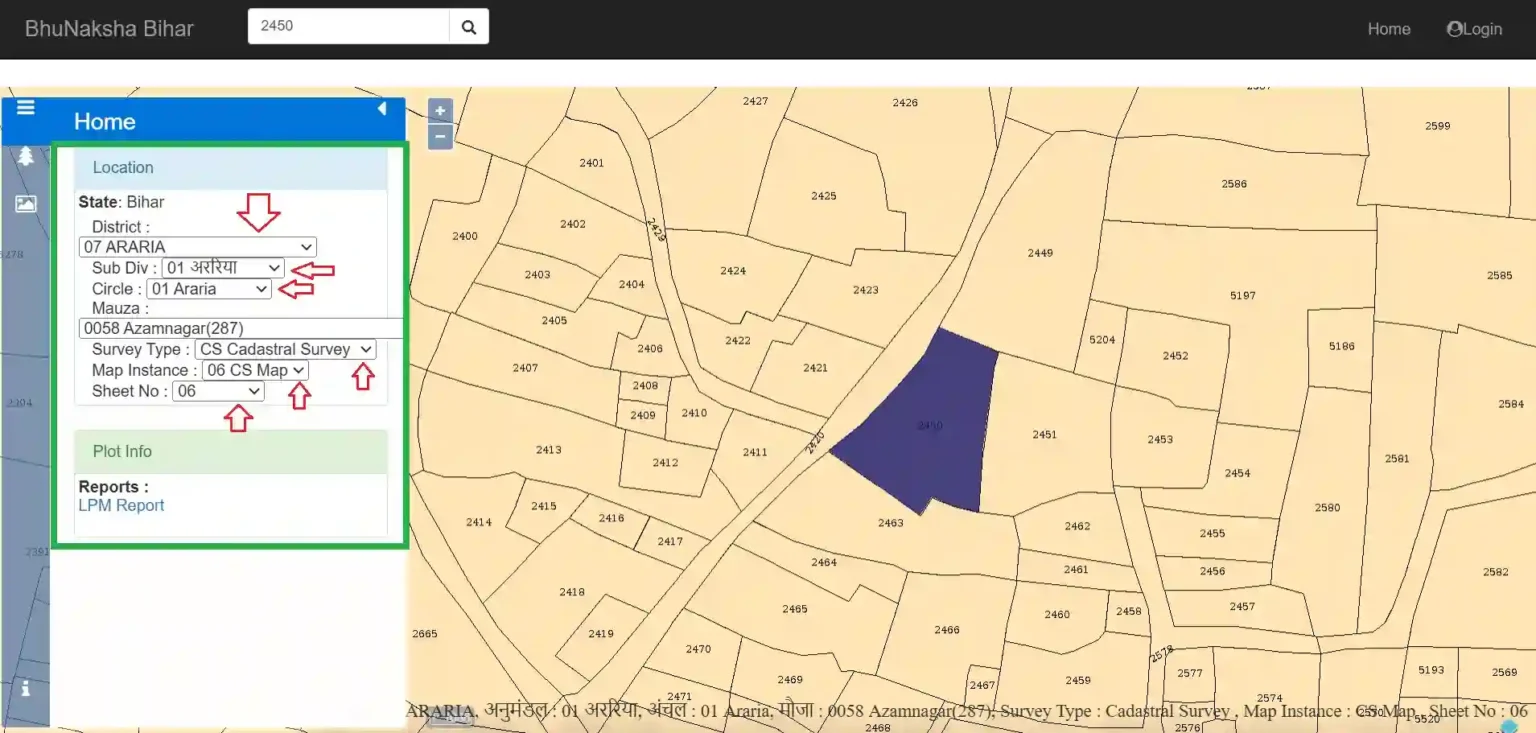This screenshot has width=1536, height=733.
Task: Expand the Sub Div dropdown
Action: point(223,268)
